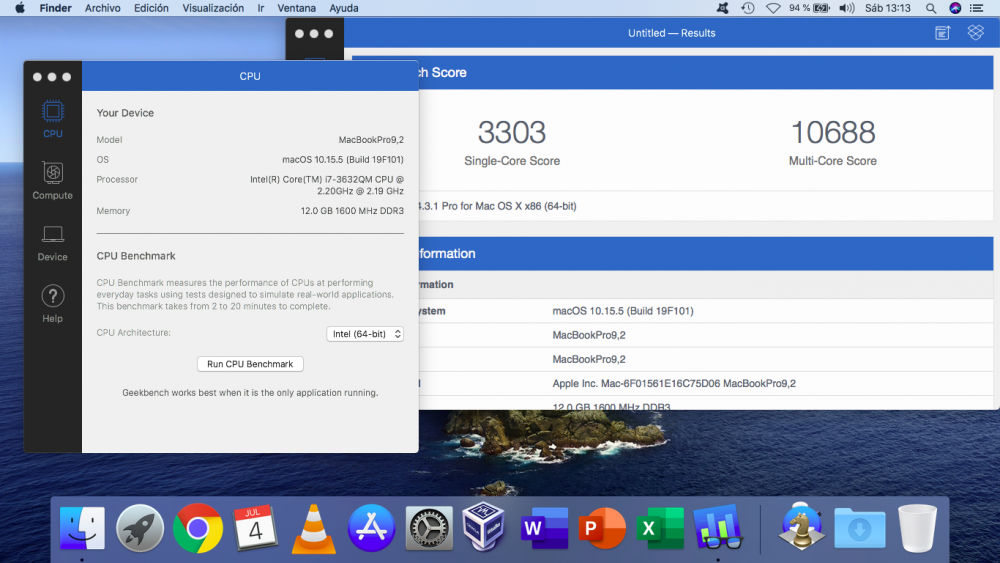This screenshot has width=1000, height=563.
Task: Open the Device sidebar section
Action: pyautogui.click(x=52, y=243)
